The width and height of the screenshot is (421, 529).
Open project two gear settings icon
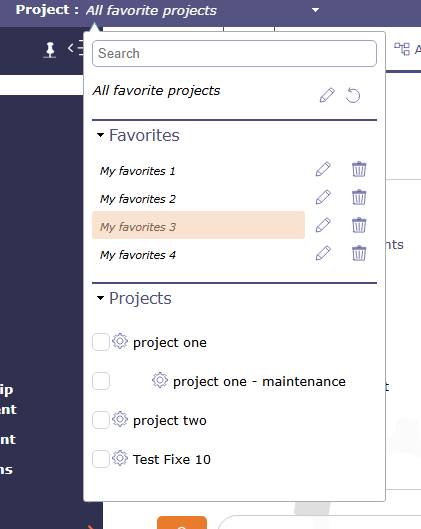click(120, 419)
